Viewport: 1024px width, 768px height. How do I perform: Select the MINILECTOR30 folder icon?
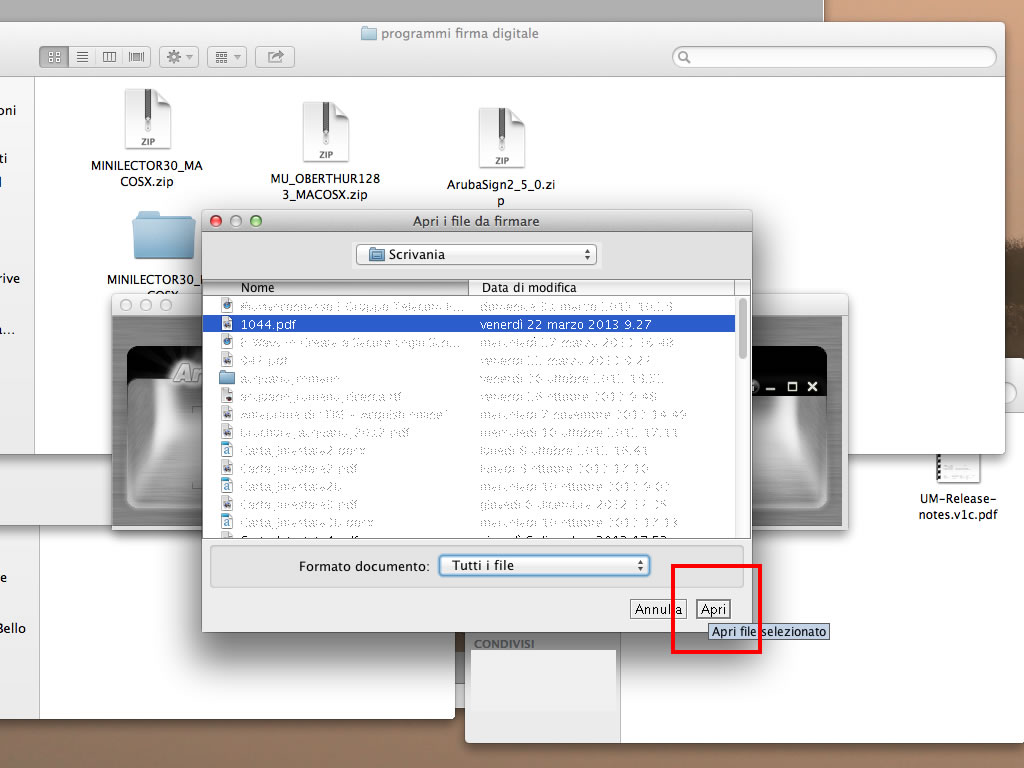tap(162, 236)
